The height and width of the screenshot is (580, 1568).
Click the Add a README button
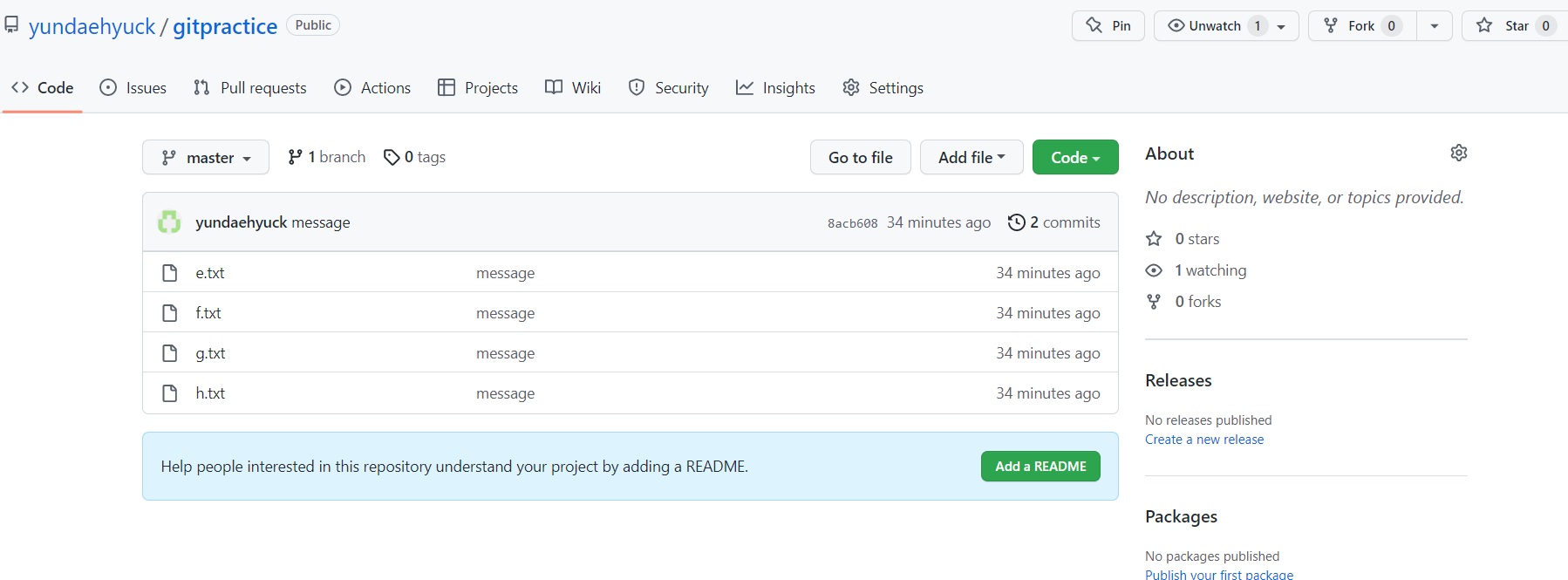pyautogui.click(x=1040, y=467)
